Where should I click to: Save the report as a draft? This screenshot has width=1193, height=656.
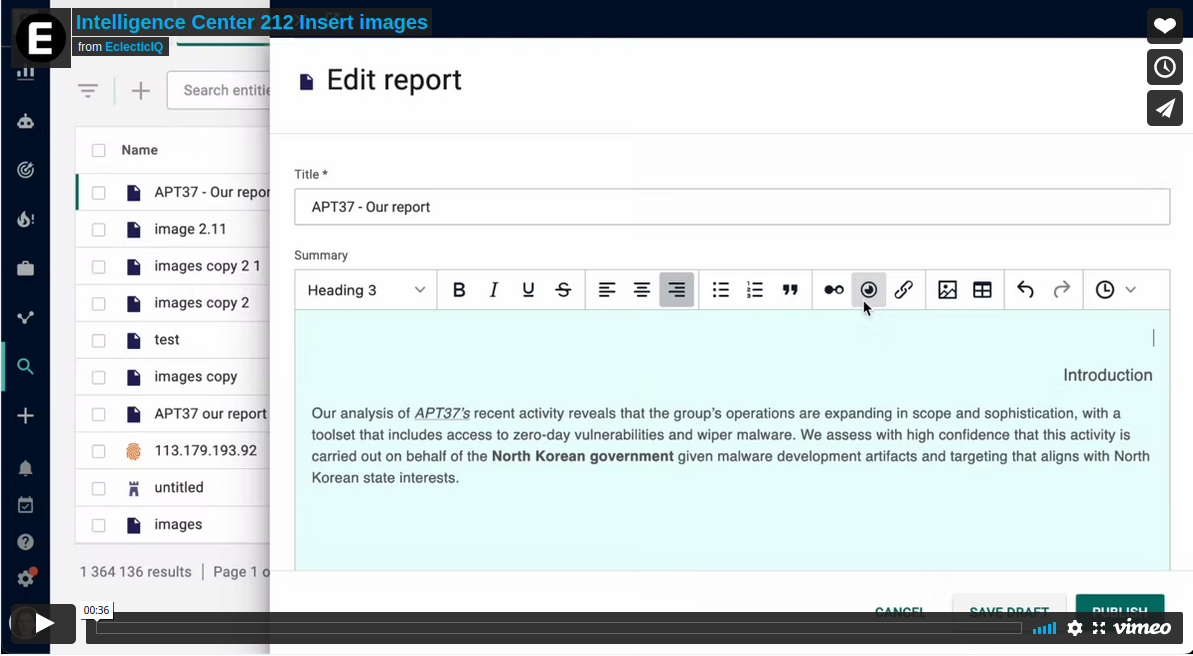pyautogui.click(x=1008, y=611)
